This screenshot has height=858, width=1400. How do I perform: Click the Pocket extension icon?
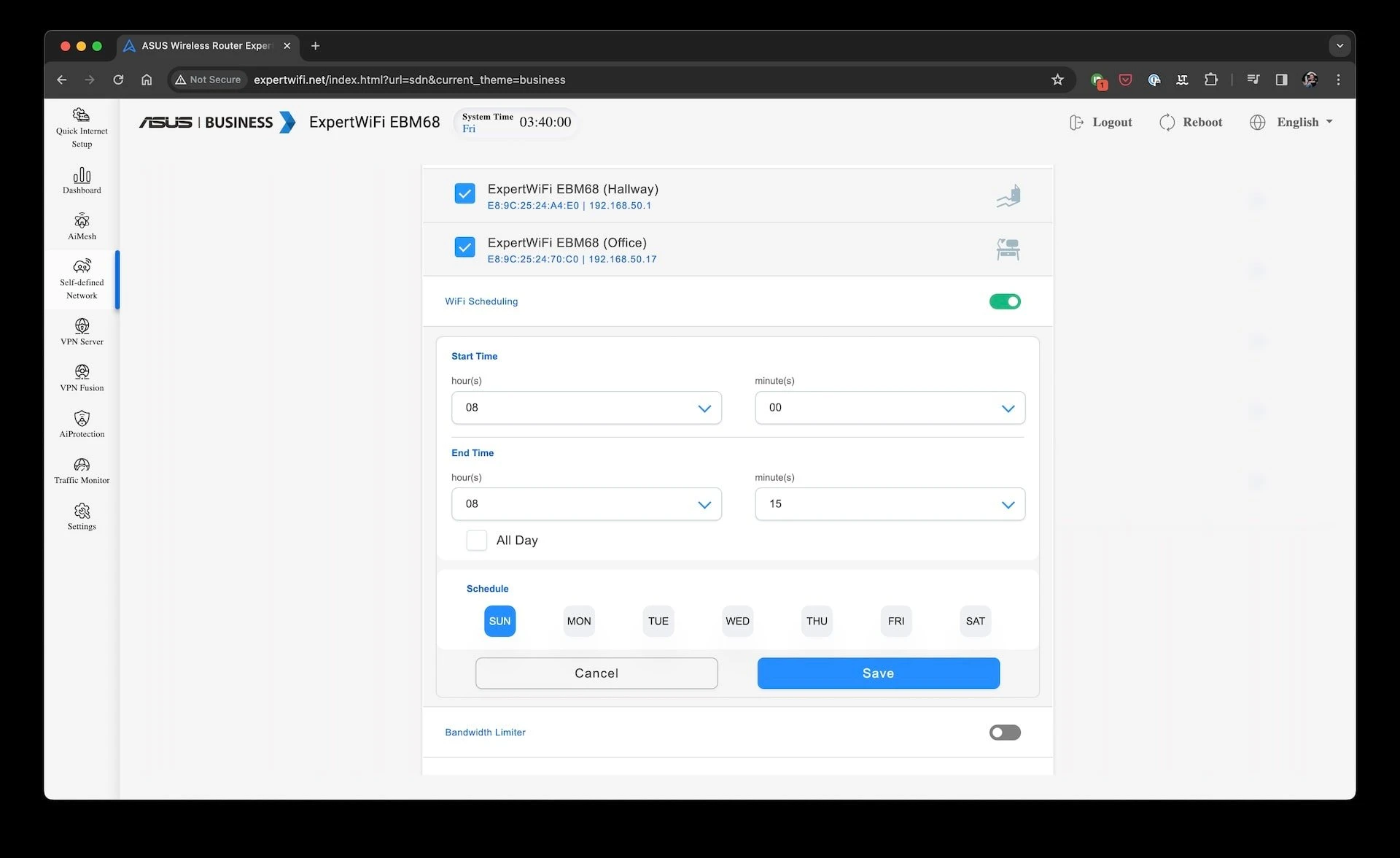(x=1125, y=80)
